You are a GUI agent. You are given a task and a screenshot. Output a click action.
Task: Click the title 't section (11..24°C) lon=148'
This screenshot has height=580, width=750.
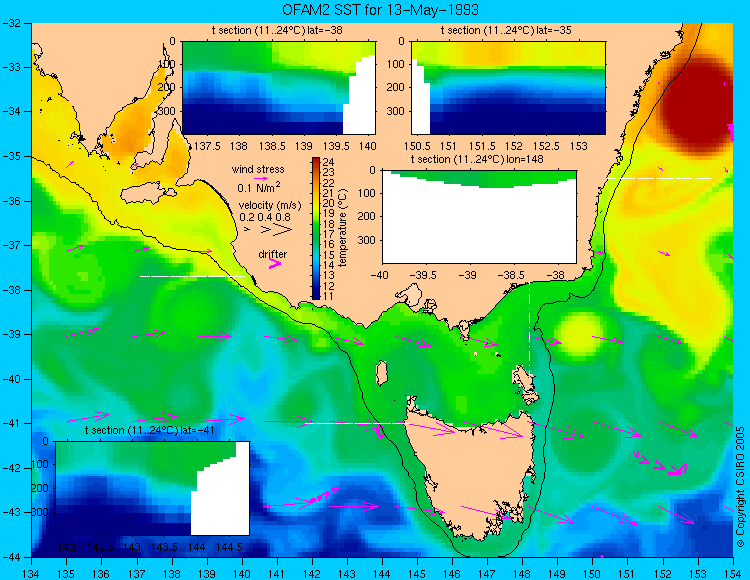click(x=477, y=159)
